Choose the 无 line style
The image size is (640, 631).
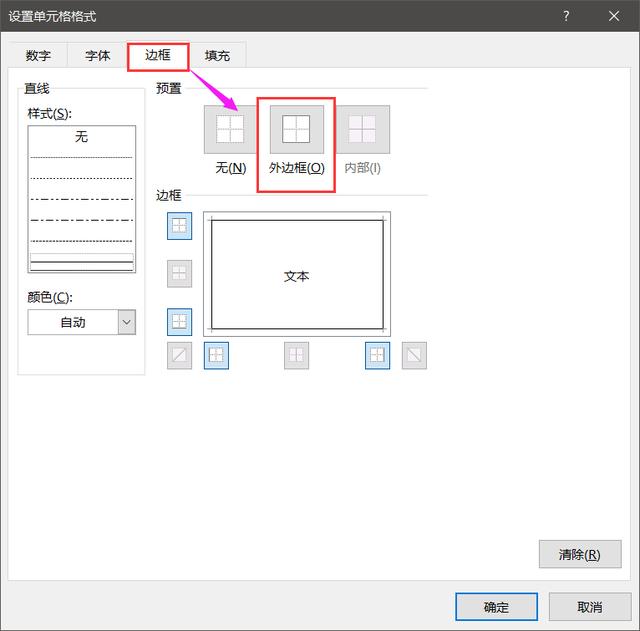(x=82, y=136)
